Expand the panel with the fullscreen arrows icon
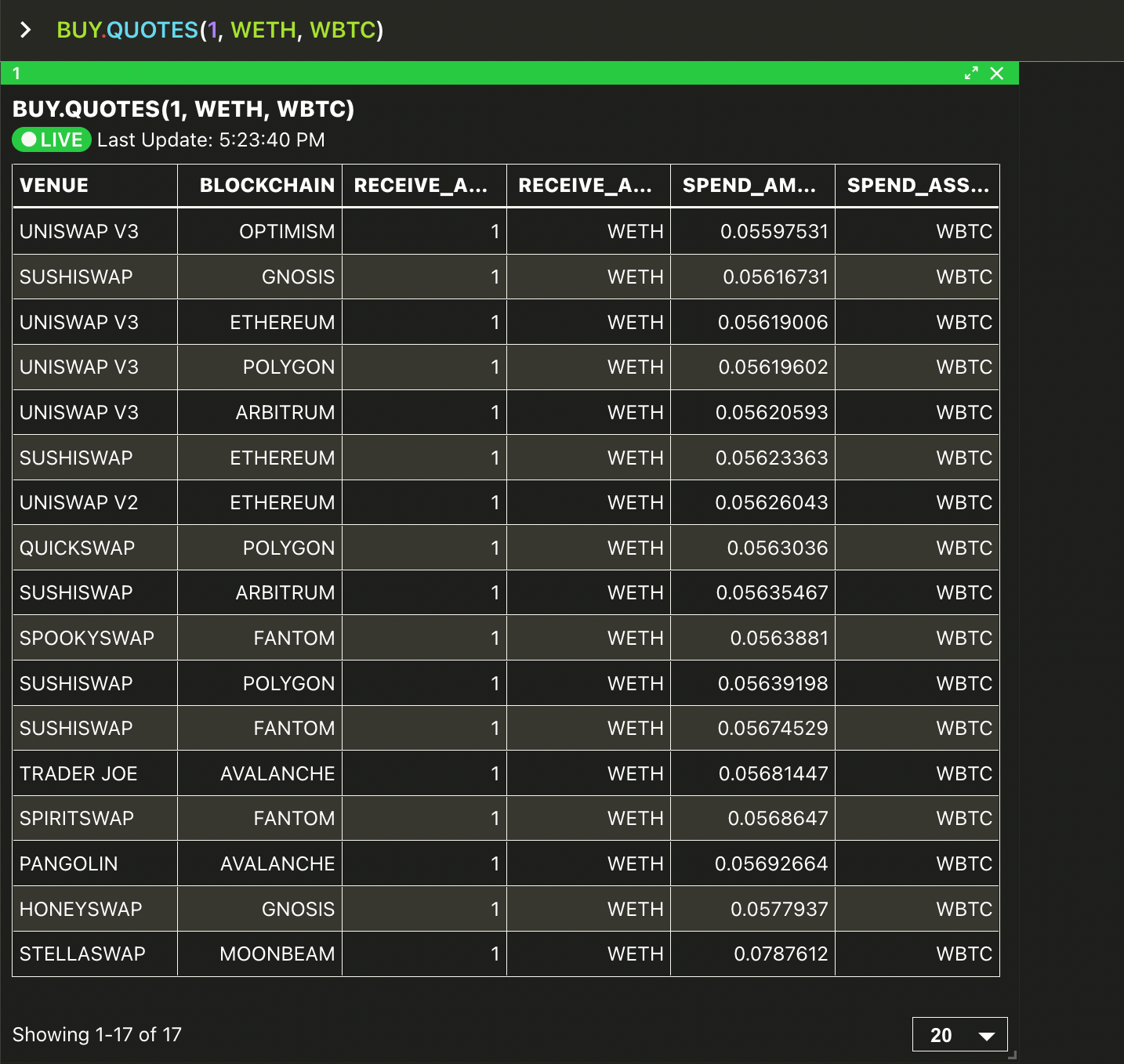 (971, 73)
